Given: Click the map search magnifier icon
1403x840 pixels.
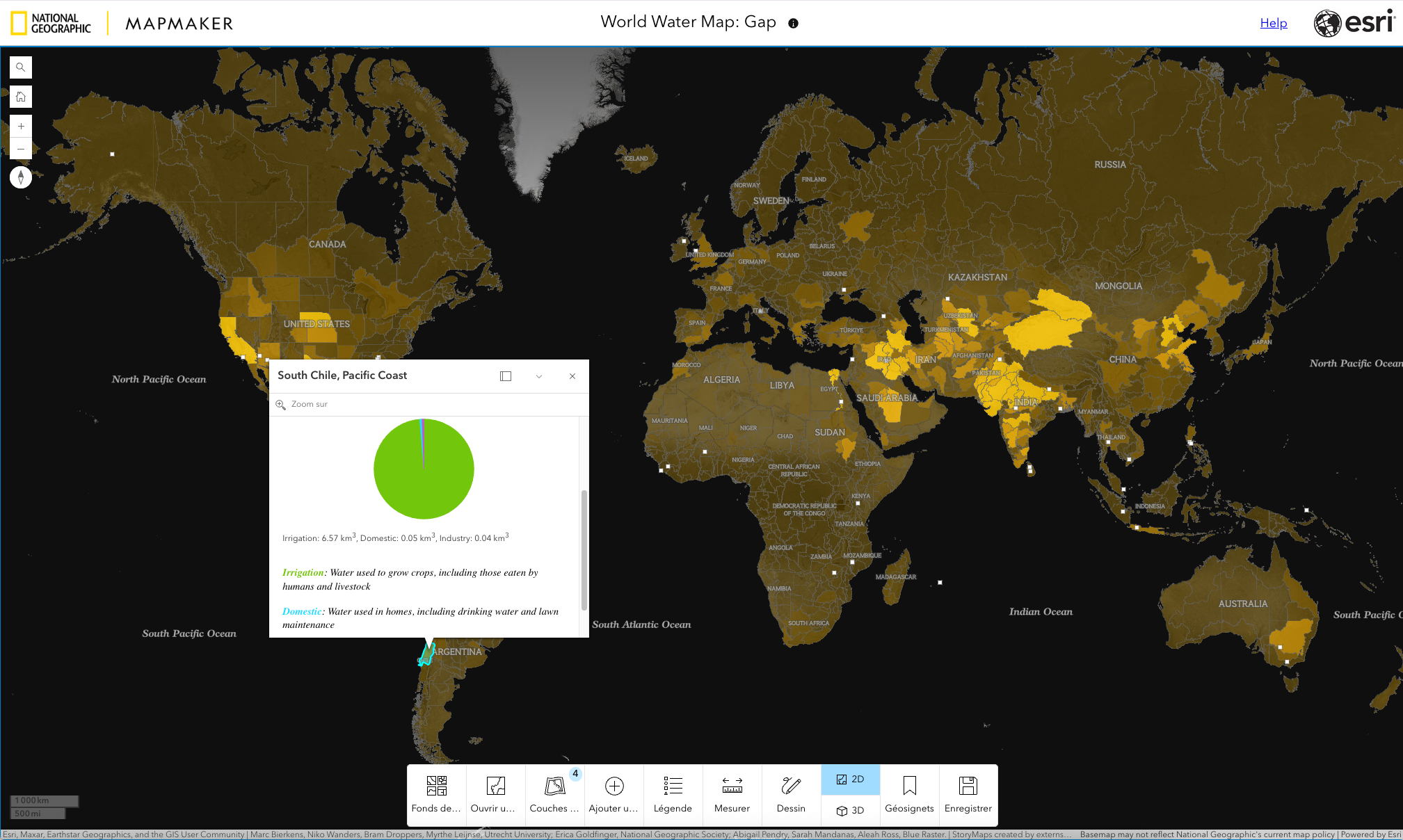Looking at the screenshot, I should pos(21,67).
